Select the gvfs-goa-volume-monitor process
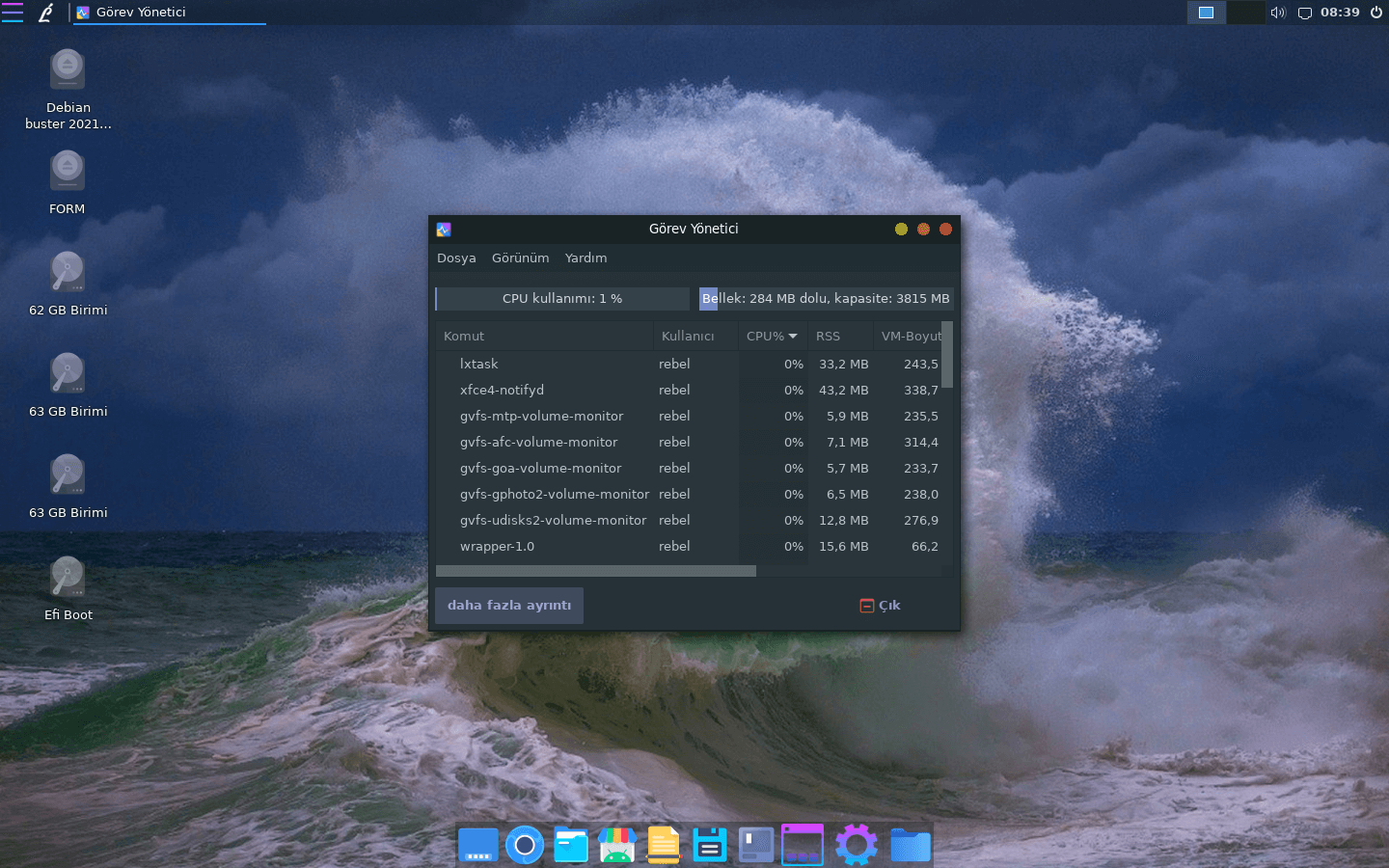 (x=689, y=469)
